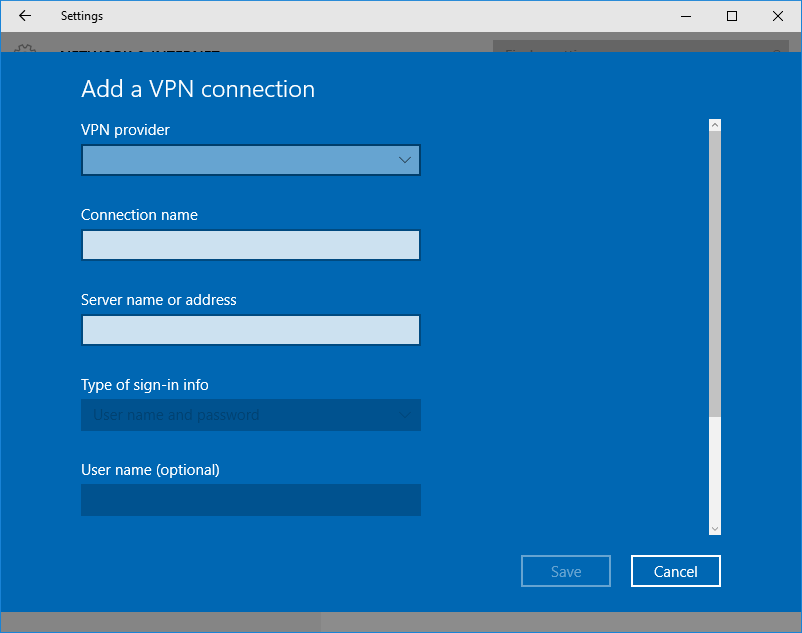Click the 'VPN provider' label
Viewport: 802px width, 633px height.
tap(125, 130)
